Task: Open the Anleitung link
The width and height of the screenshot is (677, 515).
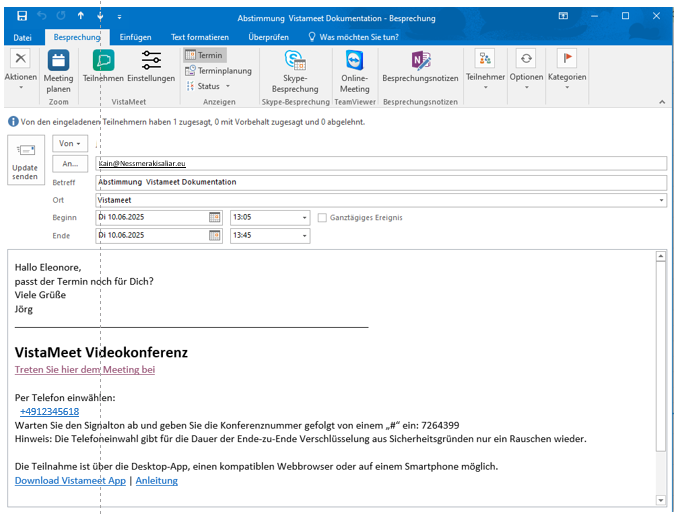Action: (x=156, y=480)
